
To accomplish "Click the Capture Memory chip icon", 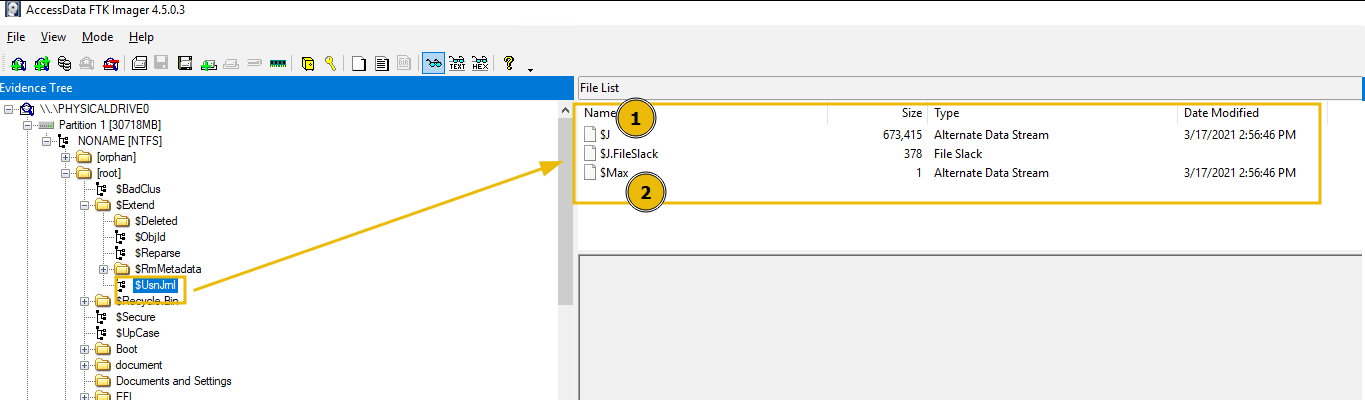I will click(278, 63).
